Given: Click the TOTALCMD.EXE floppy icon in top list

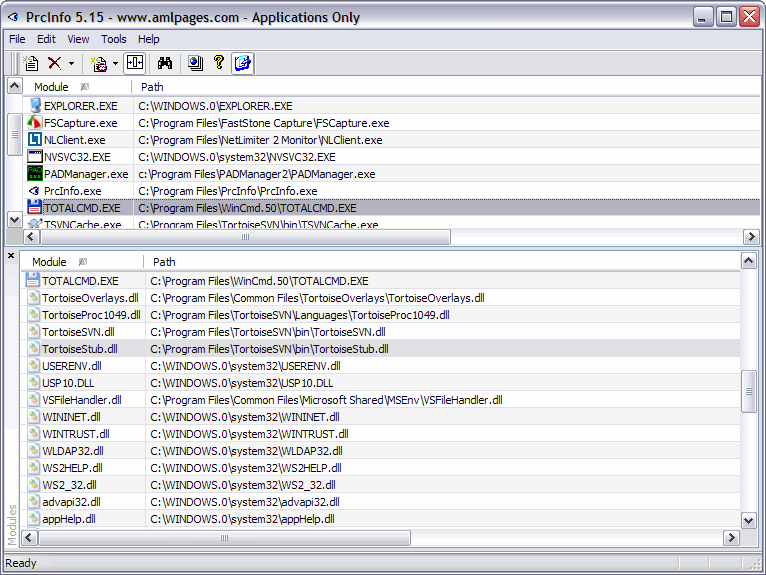Looking at the screenshot, I should (x=35, y=208).
